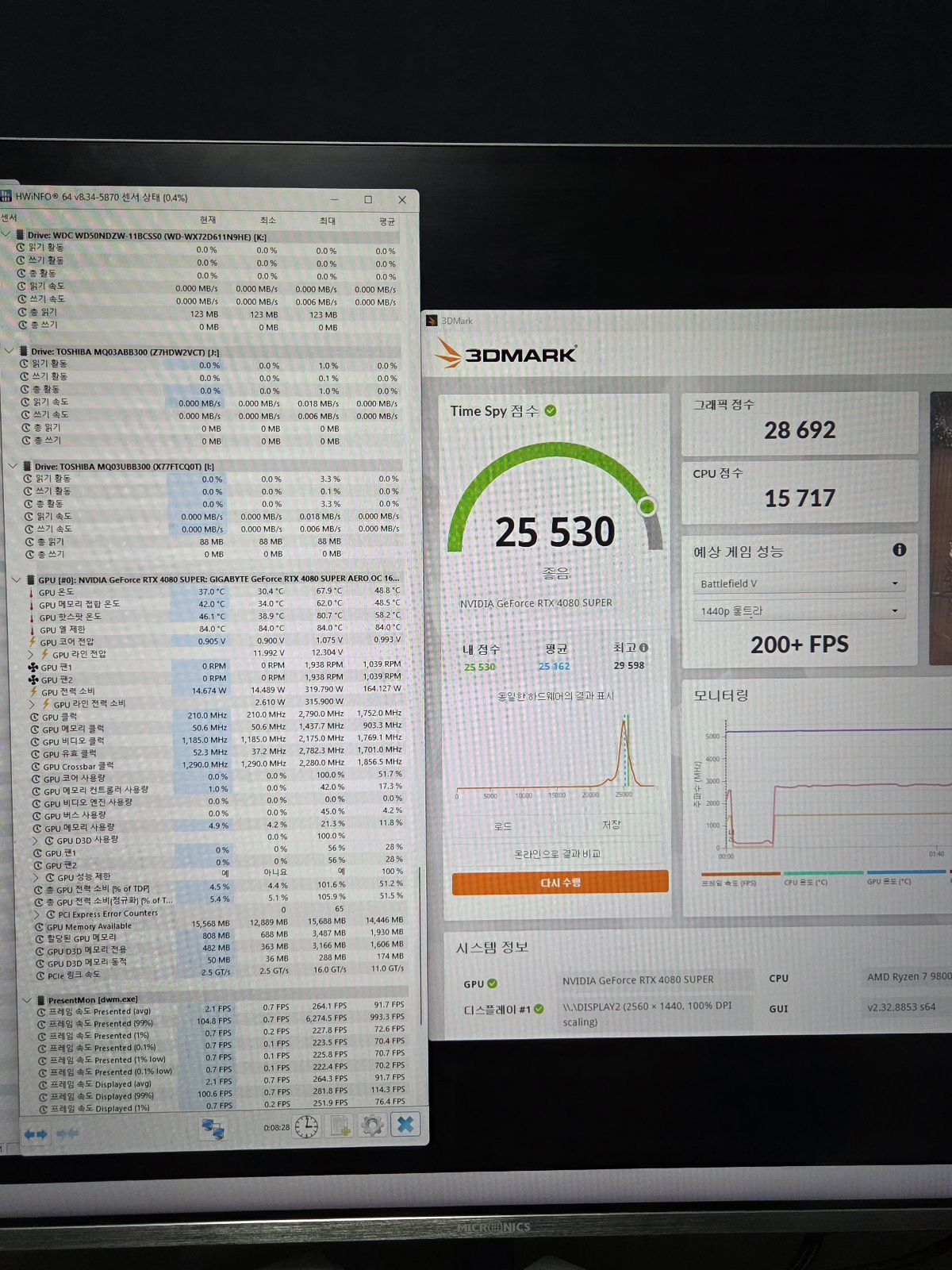952x1270 pixels.
Task: Click the 로드 load result button
Action: point(503,826)
